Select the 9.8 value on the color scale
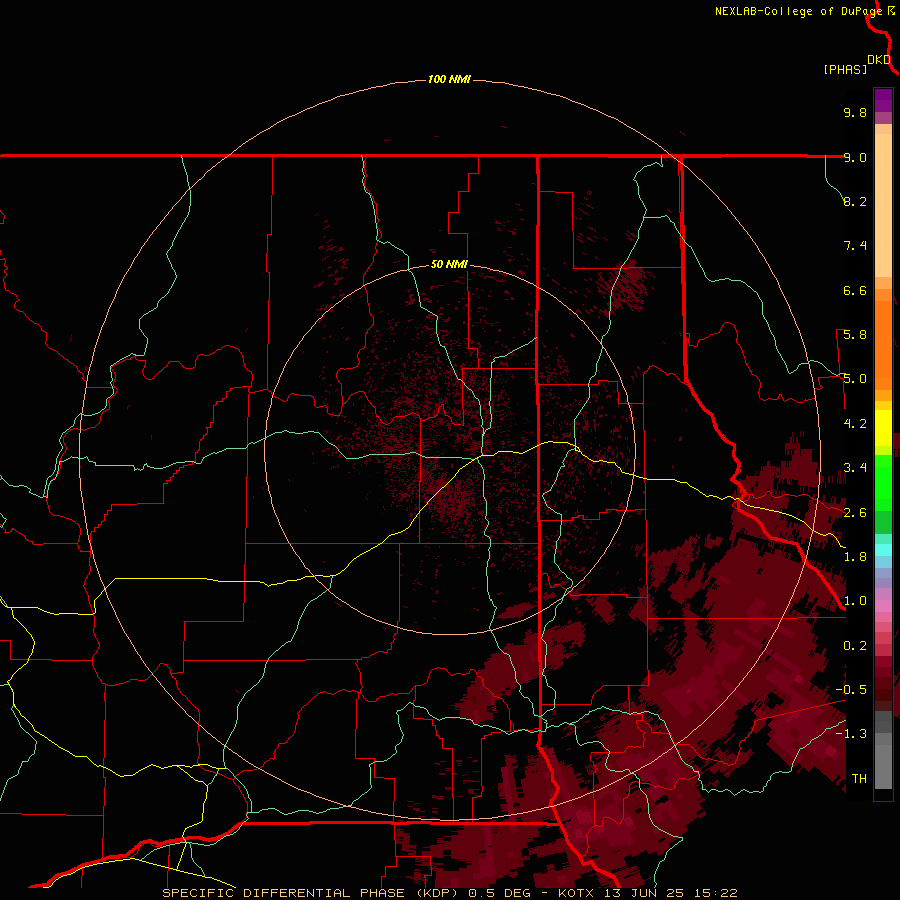The height and width of the screenshot is (900, 900). coord(855,112)
